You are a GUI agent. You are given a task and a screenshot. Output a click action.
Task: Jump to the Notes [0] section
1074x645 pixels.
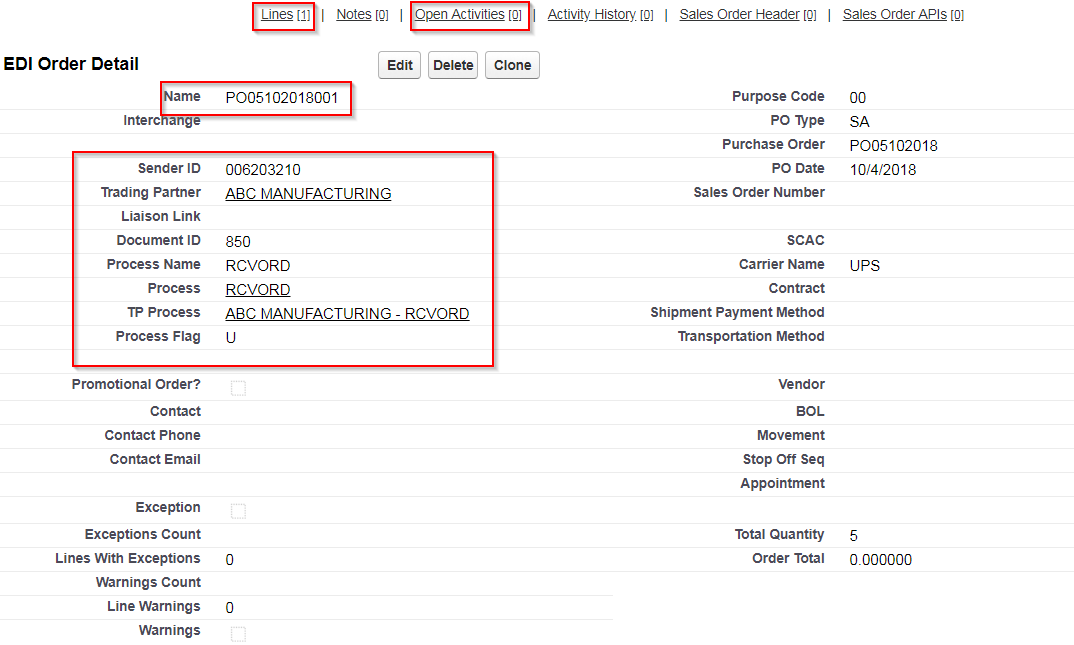coord(362,14)
